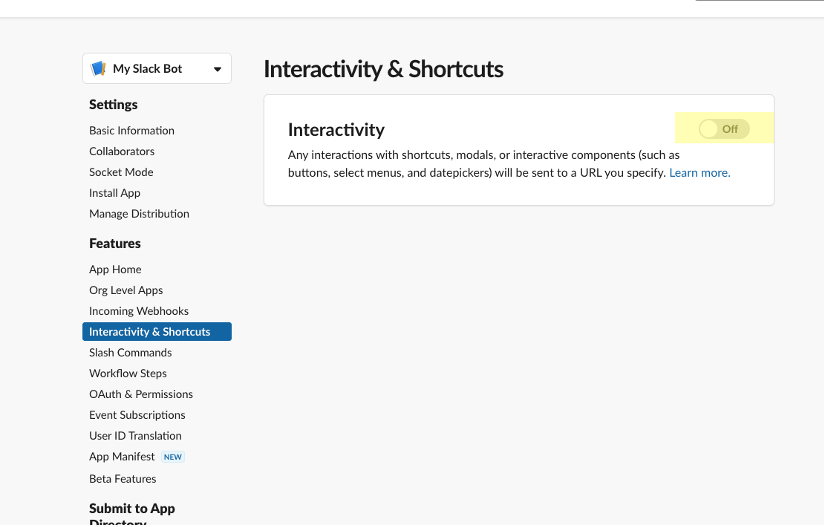Screen dimensions: 824x527
Task: Toggle the Interactivity switch on
Action: [x=724, y=129]
